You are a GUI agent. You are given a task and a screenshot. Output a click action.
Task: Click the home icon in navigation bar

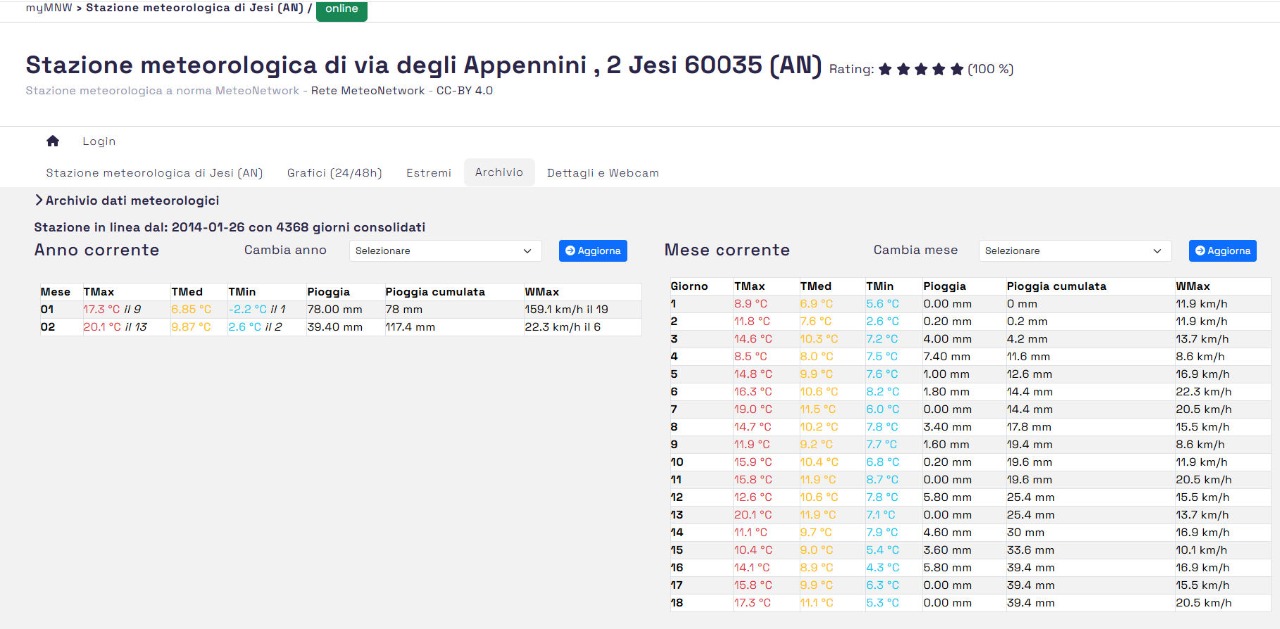(53, 141)
